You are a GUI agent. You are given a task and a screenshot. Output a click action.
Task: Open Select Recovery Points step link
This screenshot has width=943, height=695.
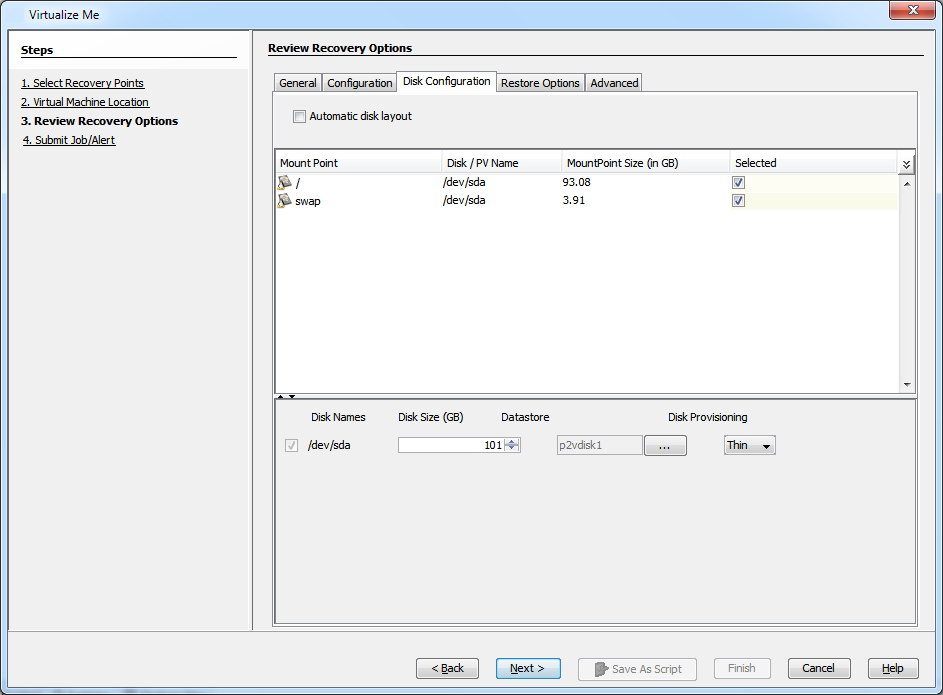click(x=83, y=83)
